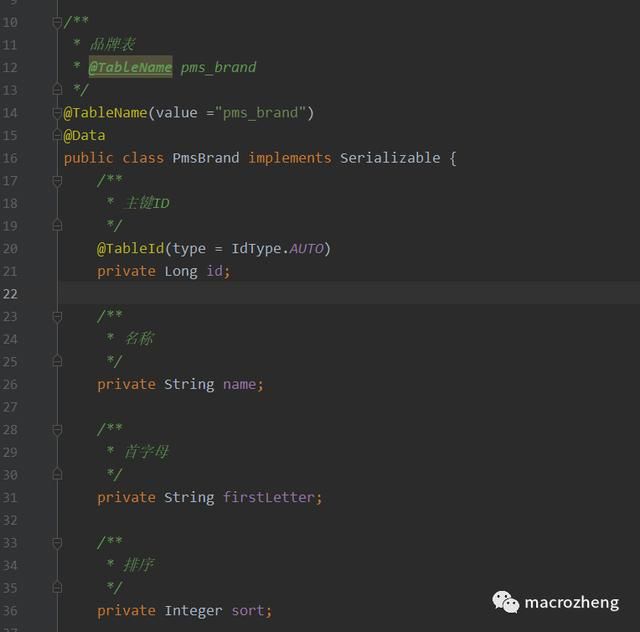
Task: Collapse the sort field comment at line 33
Action: point(57,543)
